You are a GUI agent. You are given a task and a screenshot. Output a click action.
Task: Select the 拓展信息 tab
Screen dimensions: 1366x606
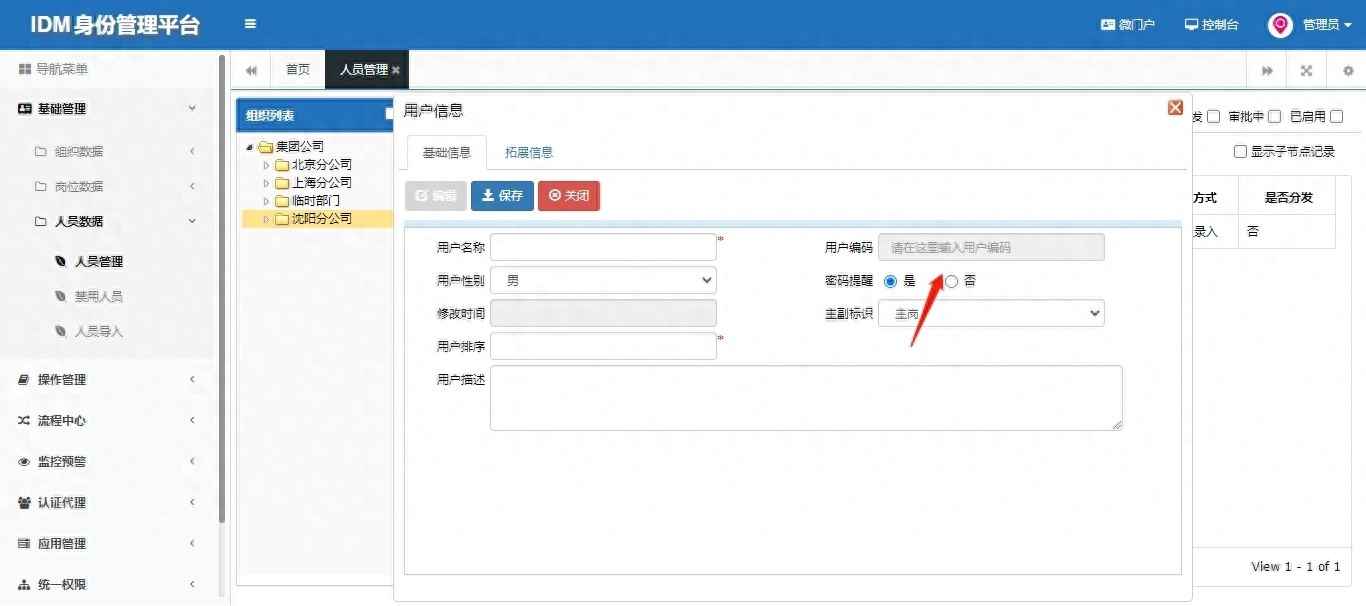[x=529, y=152]
